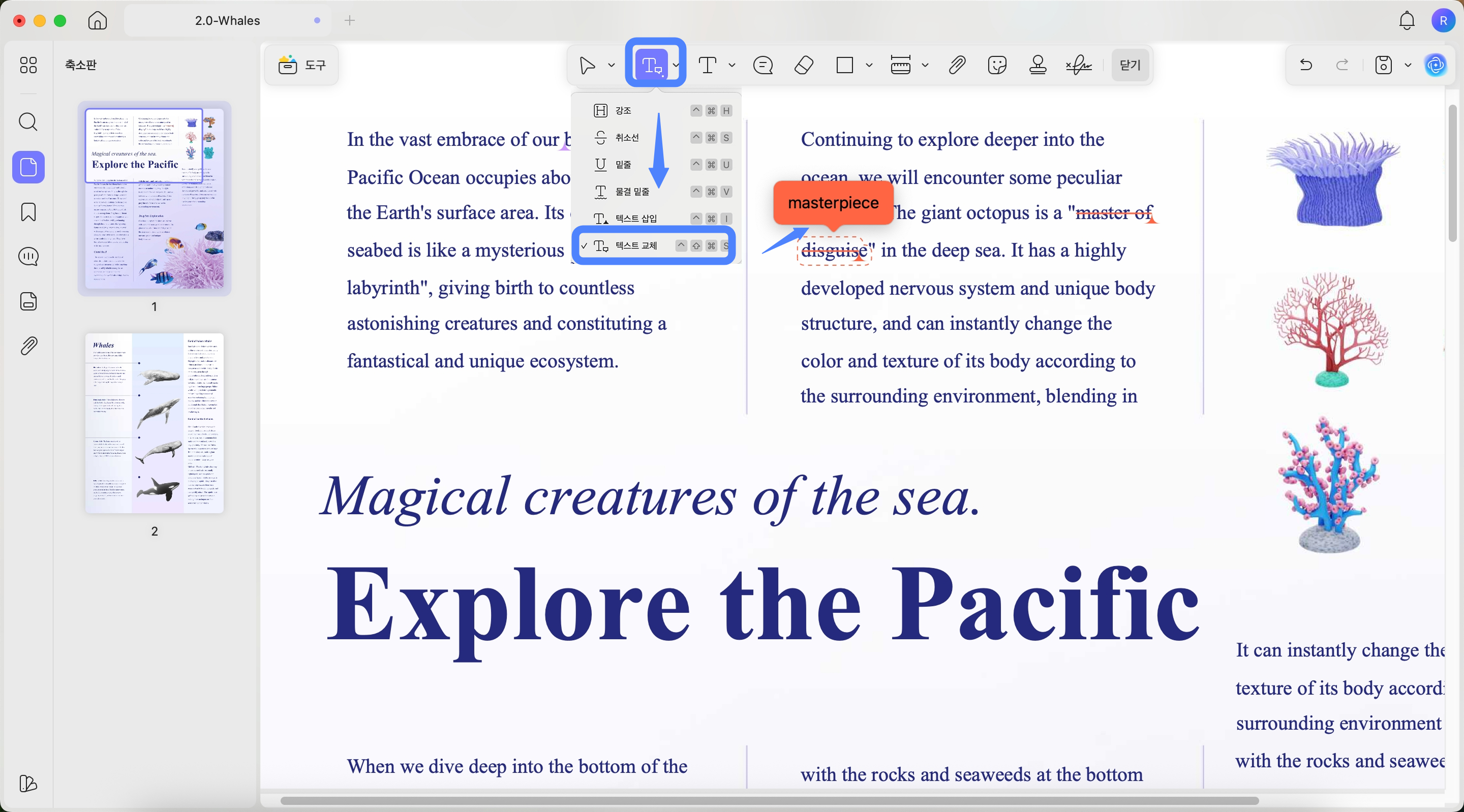Expand the text markup tool dropdown arrow
The image size is (1464, 812).
(676, 66)
